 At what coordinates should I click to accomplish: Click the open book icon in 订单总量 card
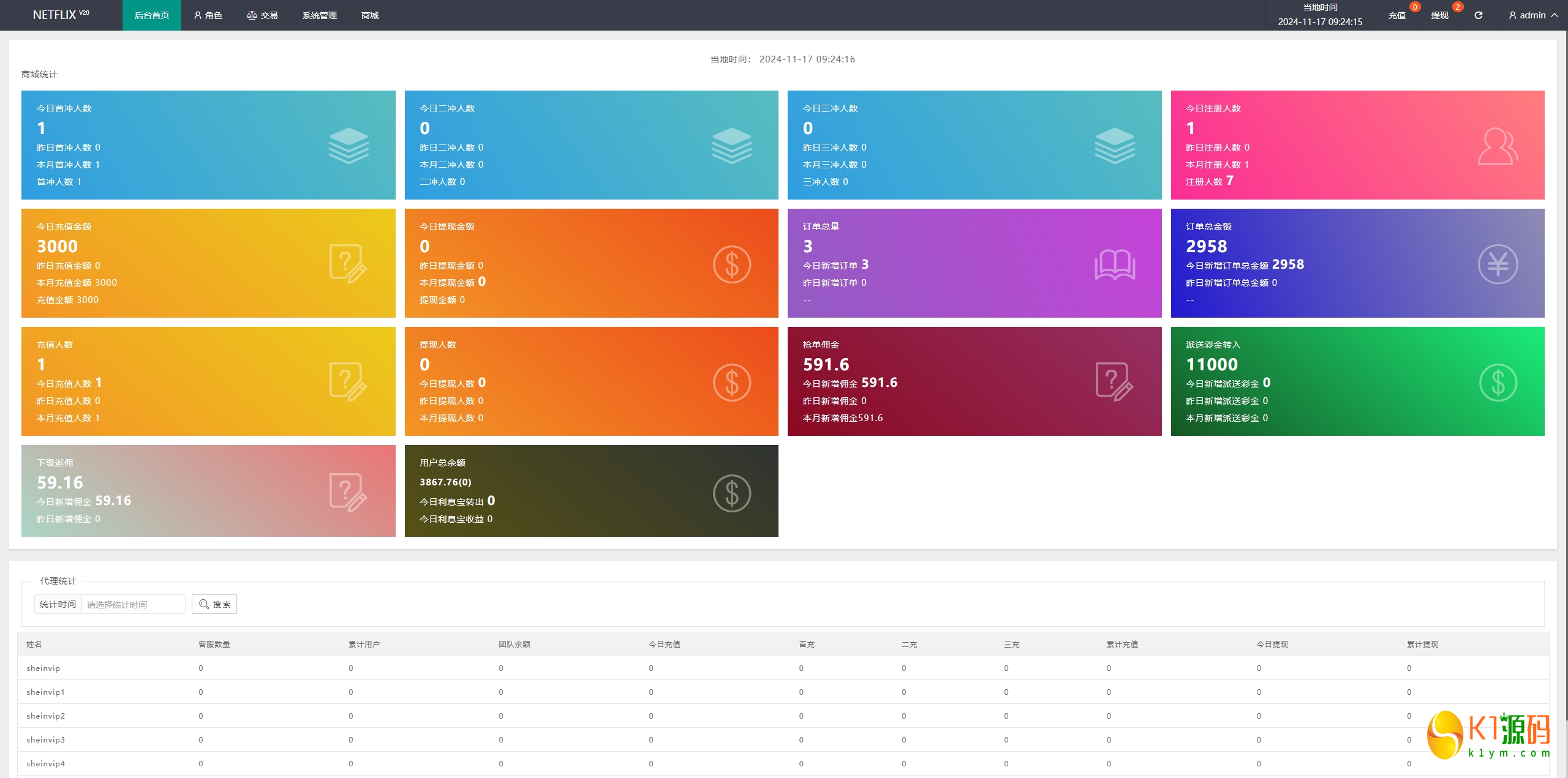(1115, 264)
